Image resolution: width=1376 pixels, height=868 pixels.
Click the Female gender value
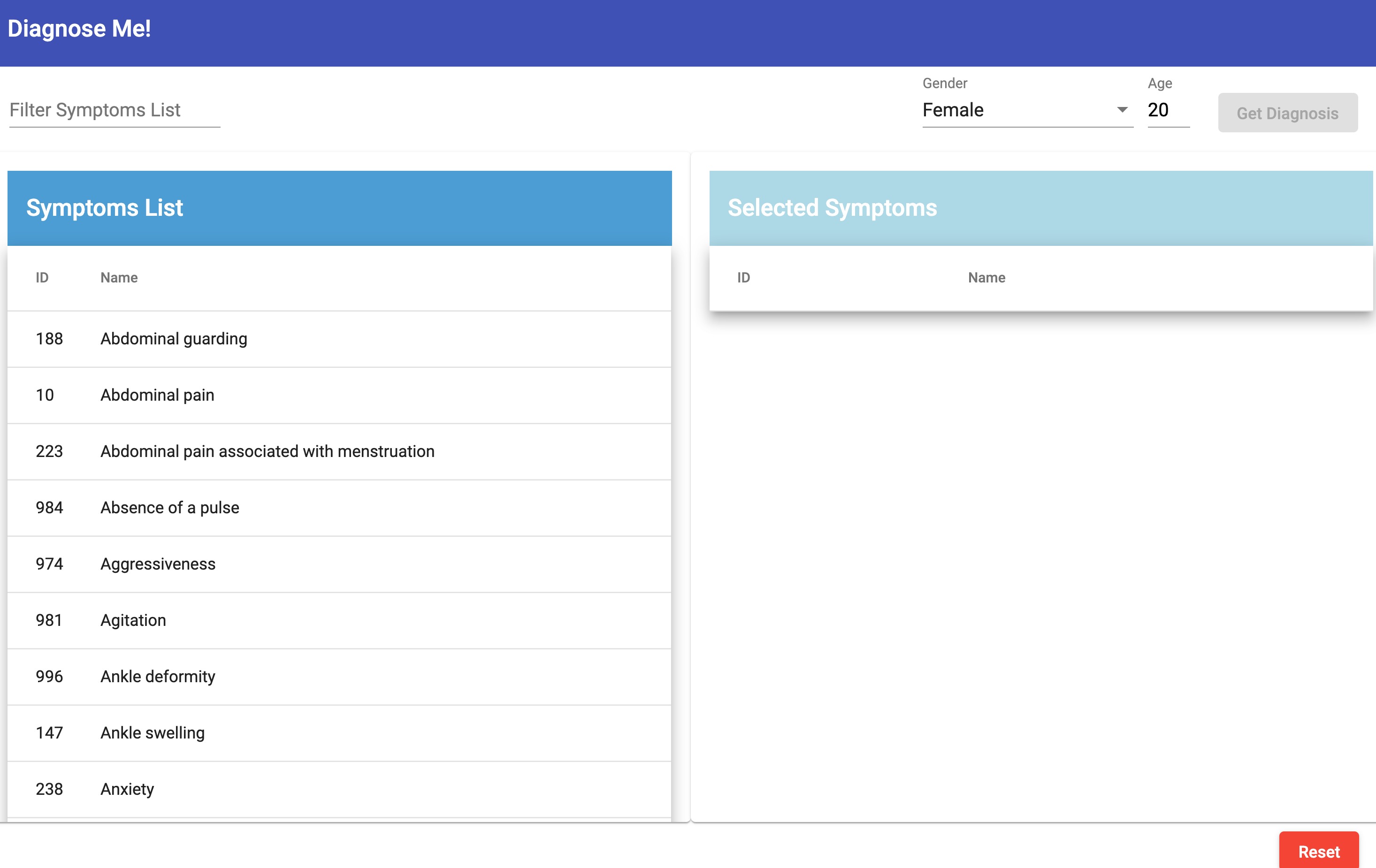953,110
